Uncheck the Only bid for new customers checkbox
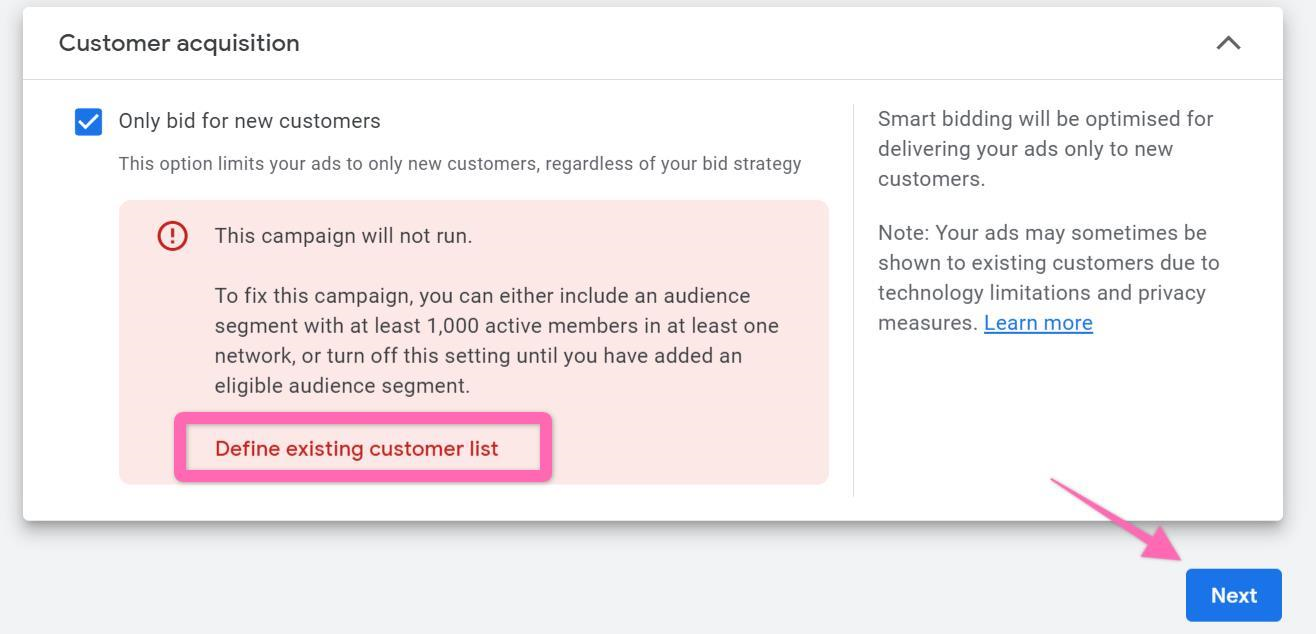The height and width of the screenshot is (634, 1316). (88, 122)
